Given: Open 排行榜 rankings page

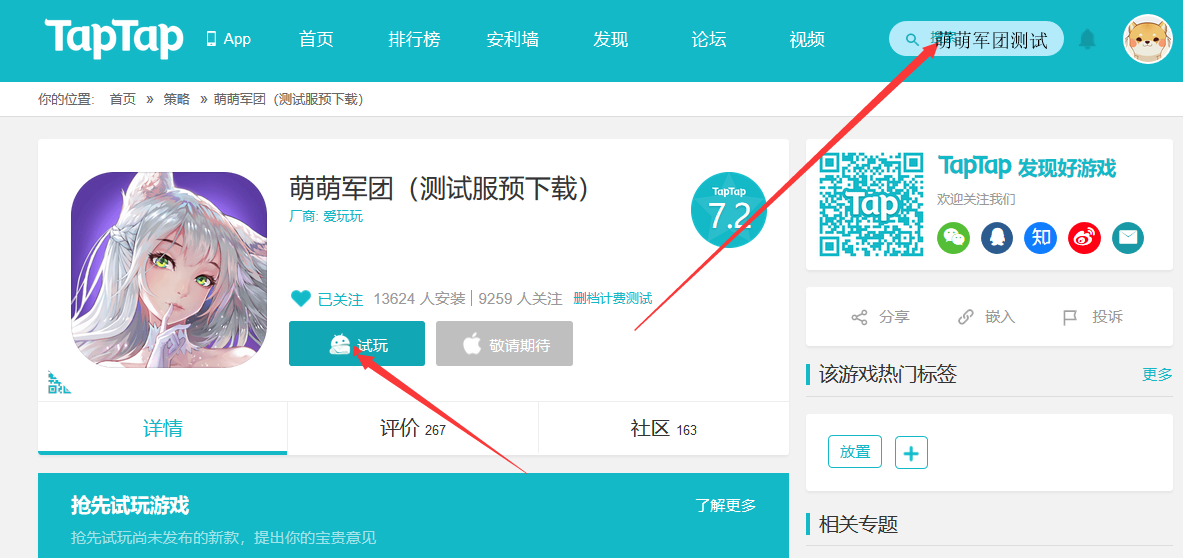Looking at the screenshot, I should coord(414,39).
